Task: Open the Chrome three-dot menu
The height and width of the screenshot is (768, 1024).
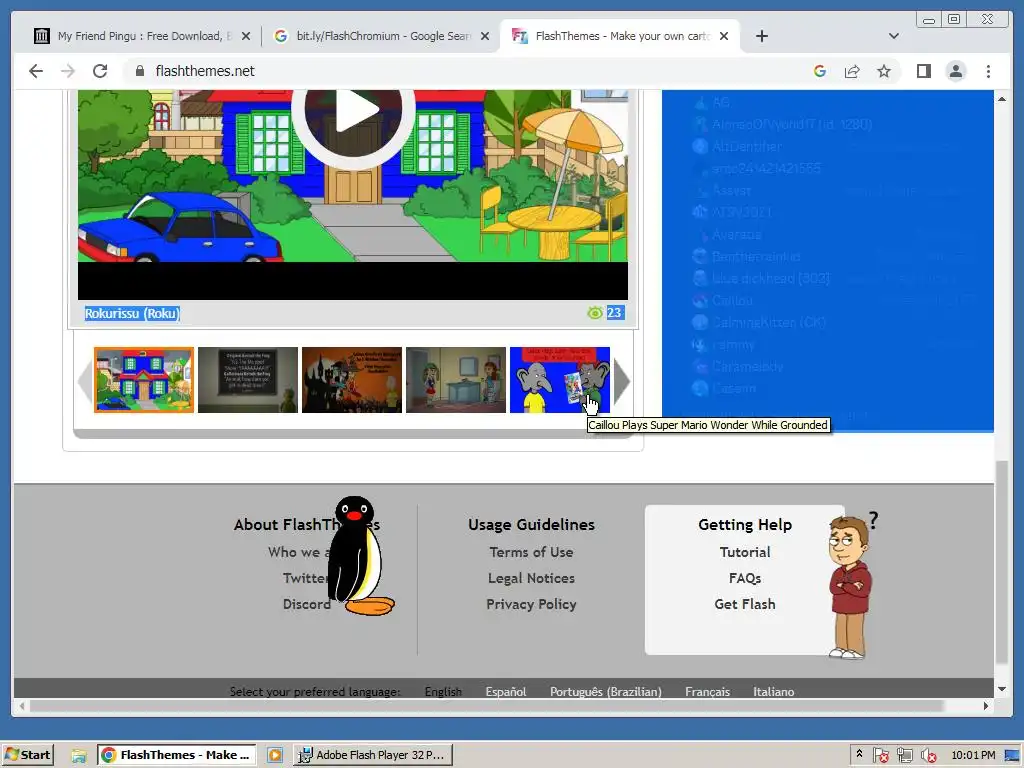Action: (x=988, y=71)
